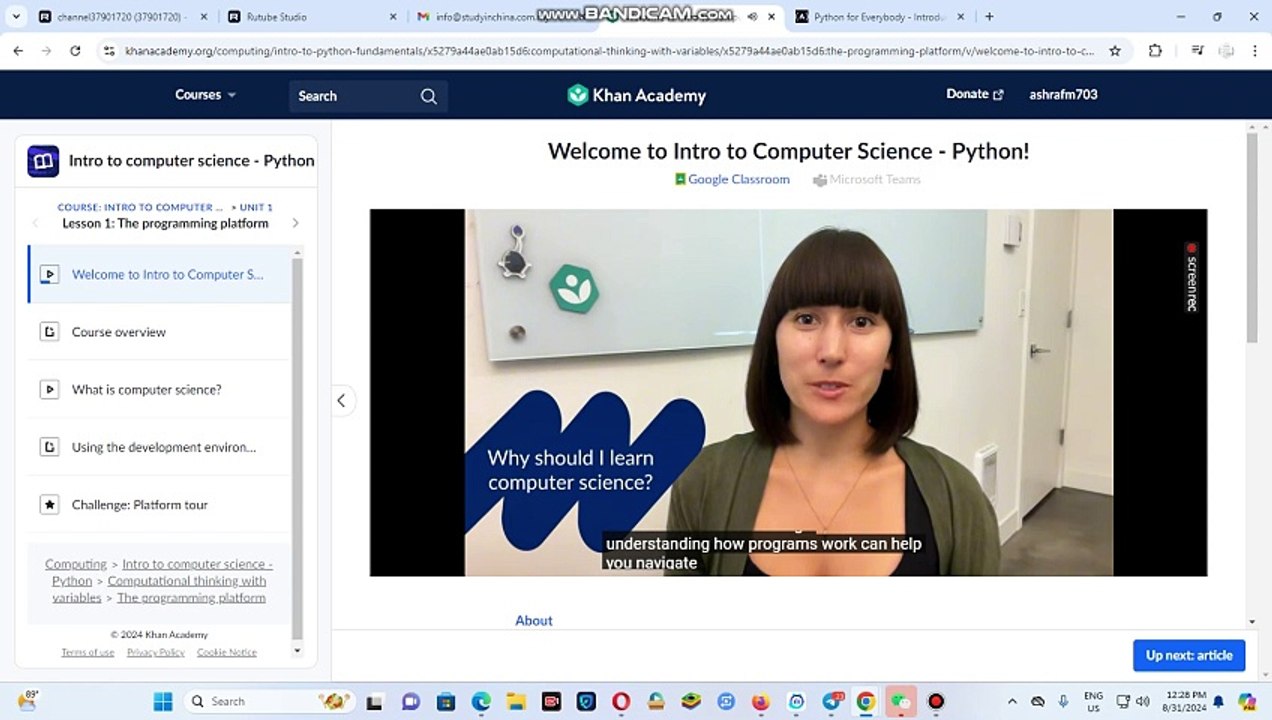Click the Bandicam recorder taskbar icon
The image size is (1272, 720).
click(936, 701)
